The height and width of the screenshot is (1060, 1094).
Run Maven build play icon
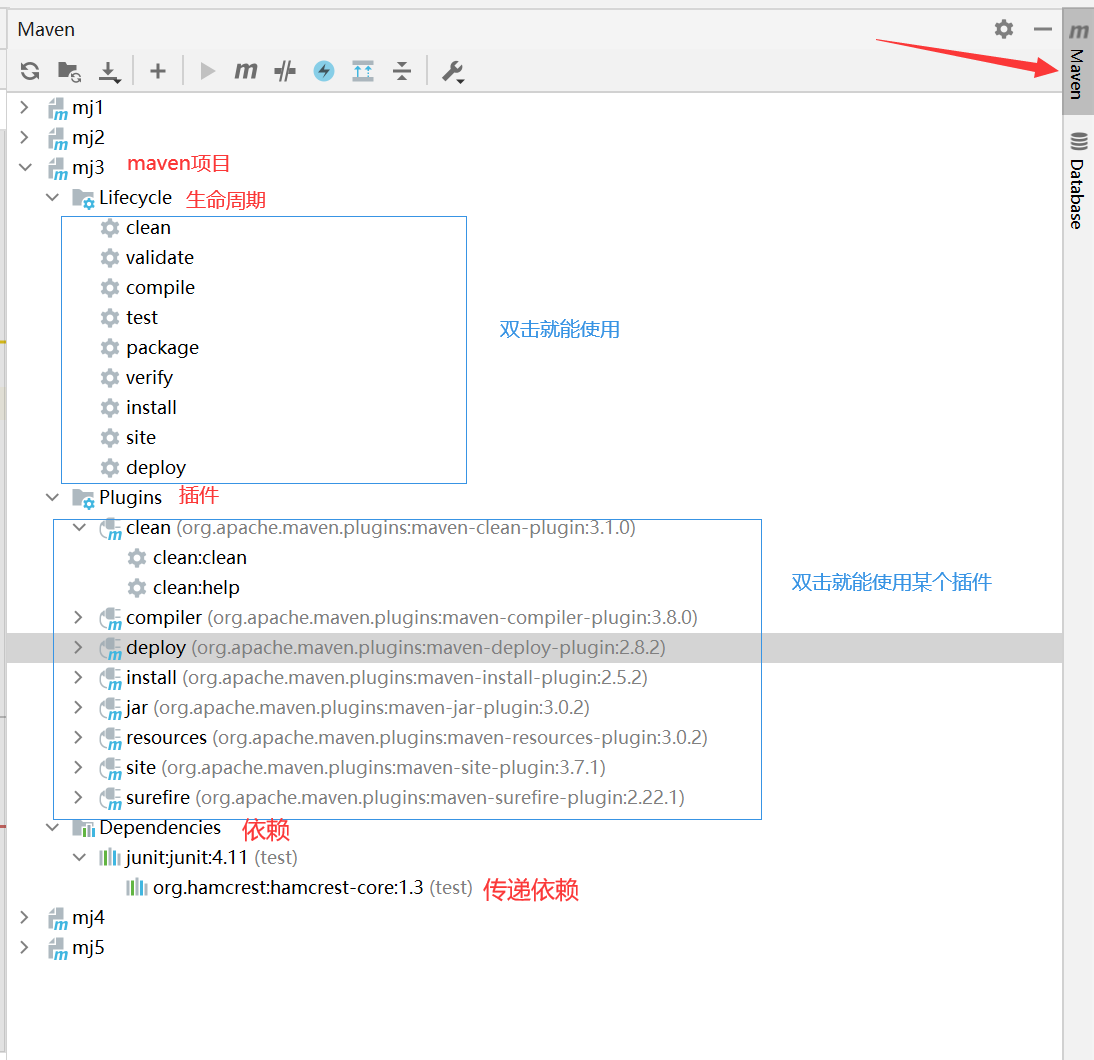(207, 70)
